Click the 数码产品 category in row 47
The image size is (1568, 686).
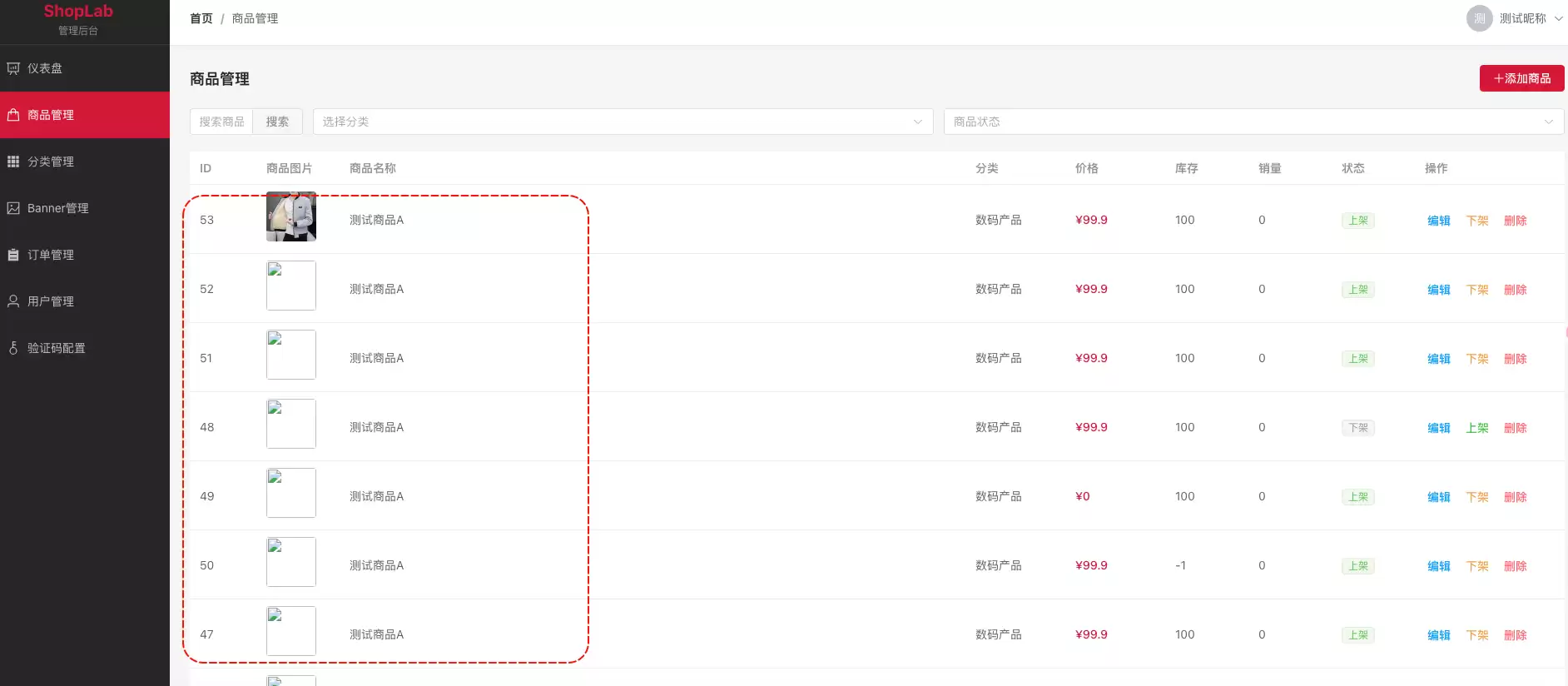(999, 634)
